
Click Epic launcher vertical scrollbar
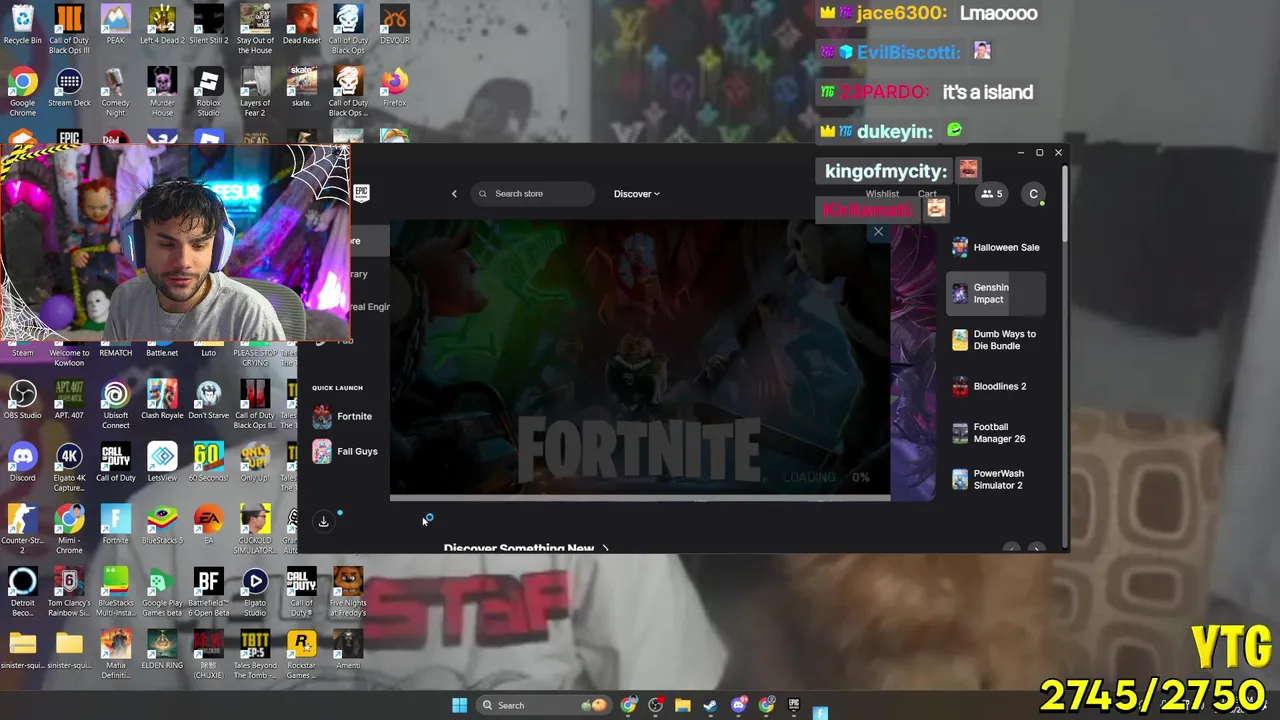click(1064, 205)
